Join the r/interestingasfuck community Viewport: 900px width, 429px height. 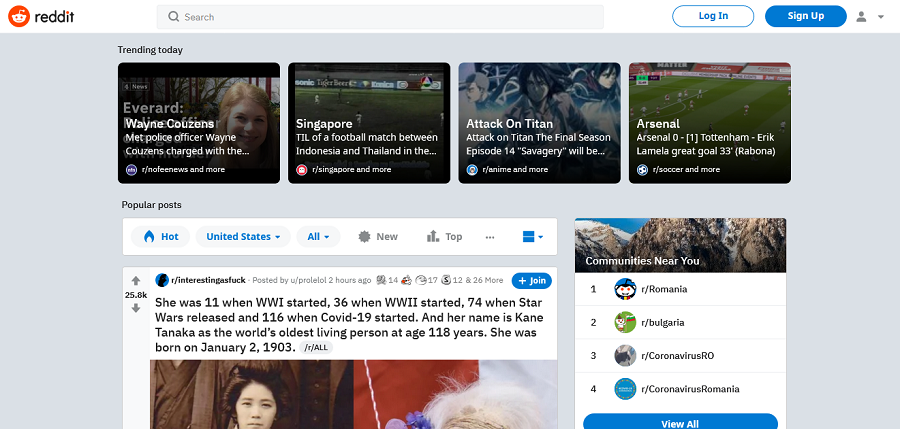(532, 281)
